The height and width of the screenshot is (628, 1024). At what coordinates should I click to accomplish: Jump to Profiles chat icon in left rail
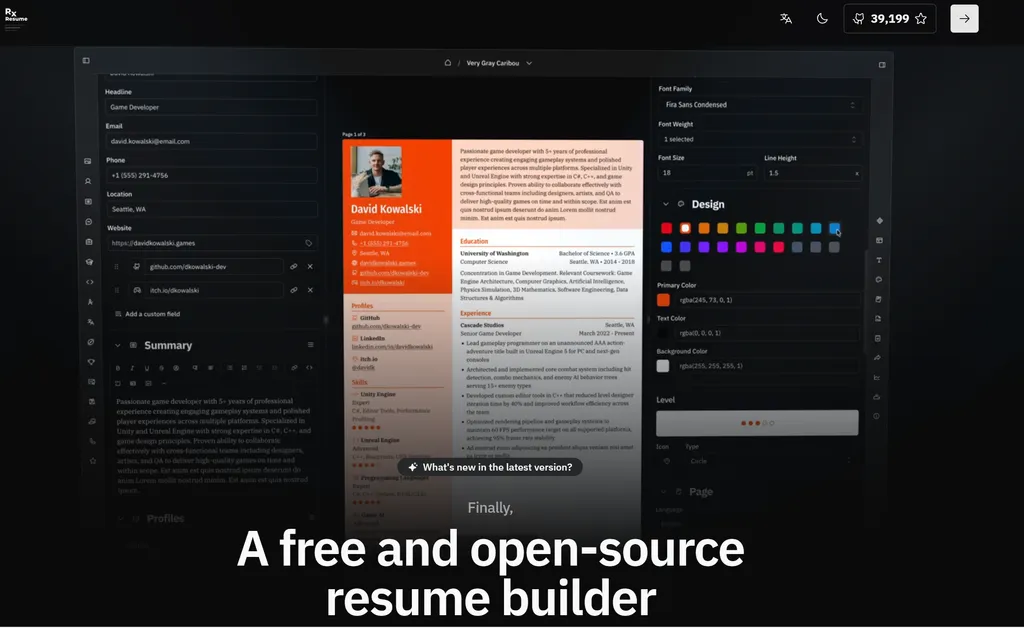[88, 222]
